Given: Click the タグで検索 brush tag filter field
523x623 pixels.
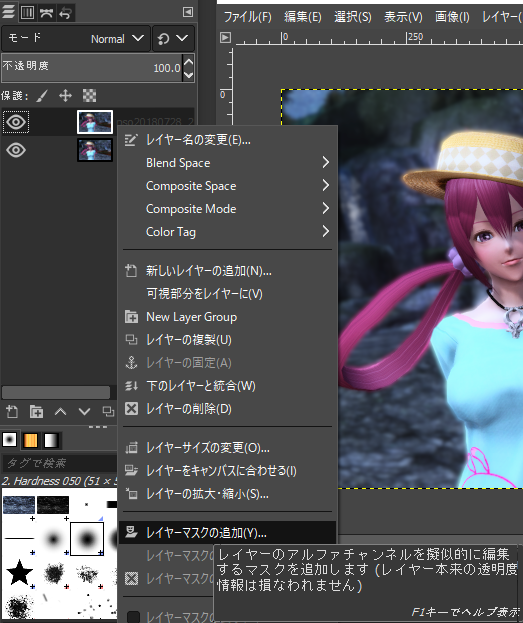Looking at the screenshot, I should tap(60, 463).
